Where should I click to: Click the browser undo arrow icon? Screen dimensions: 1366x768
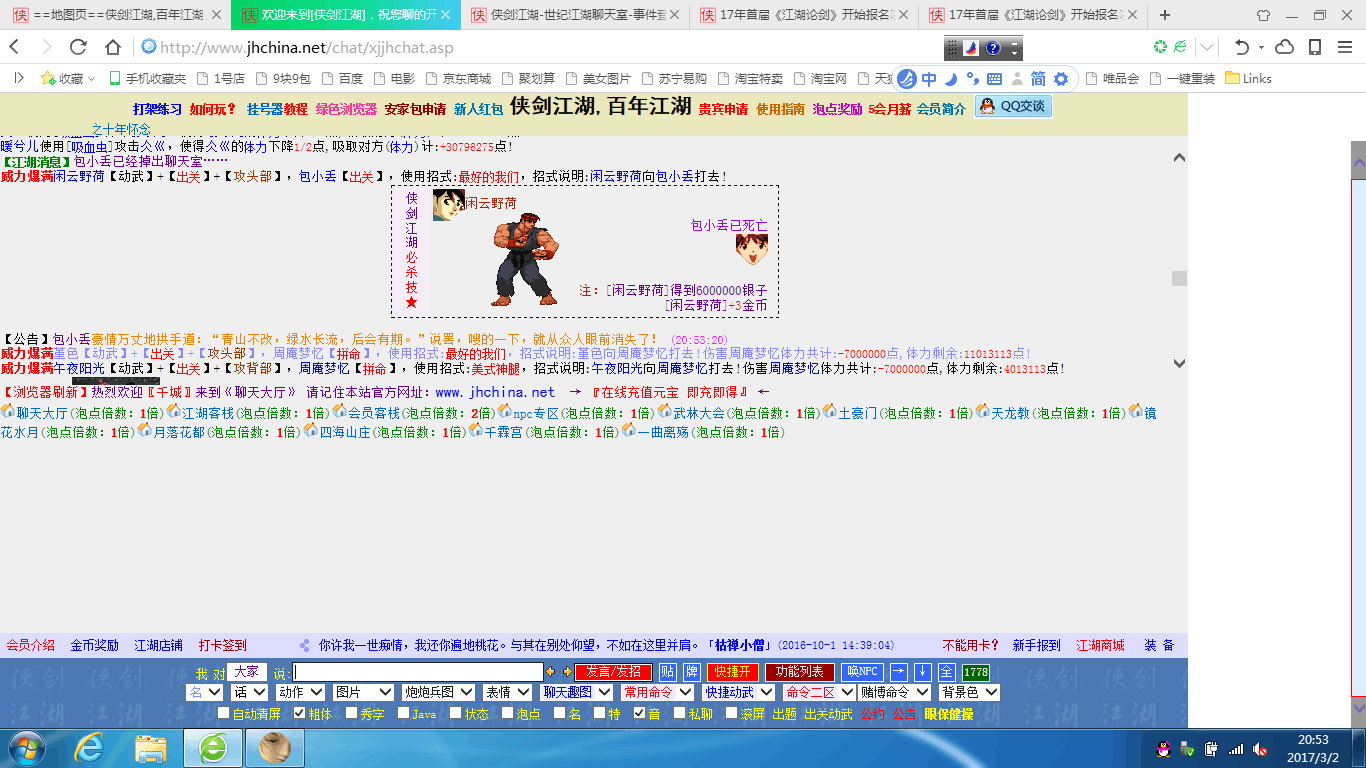1242,47
